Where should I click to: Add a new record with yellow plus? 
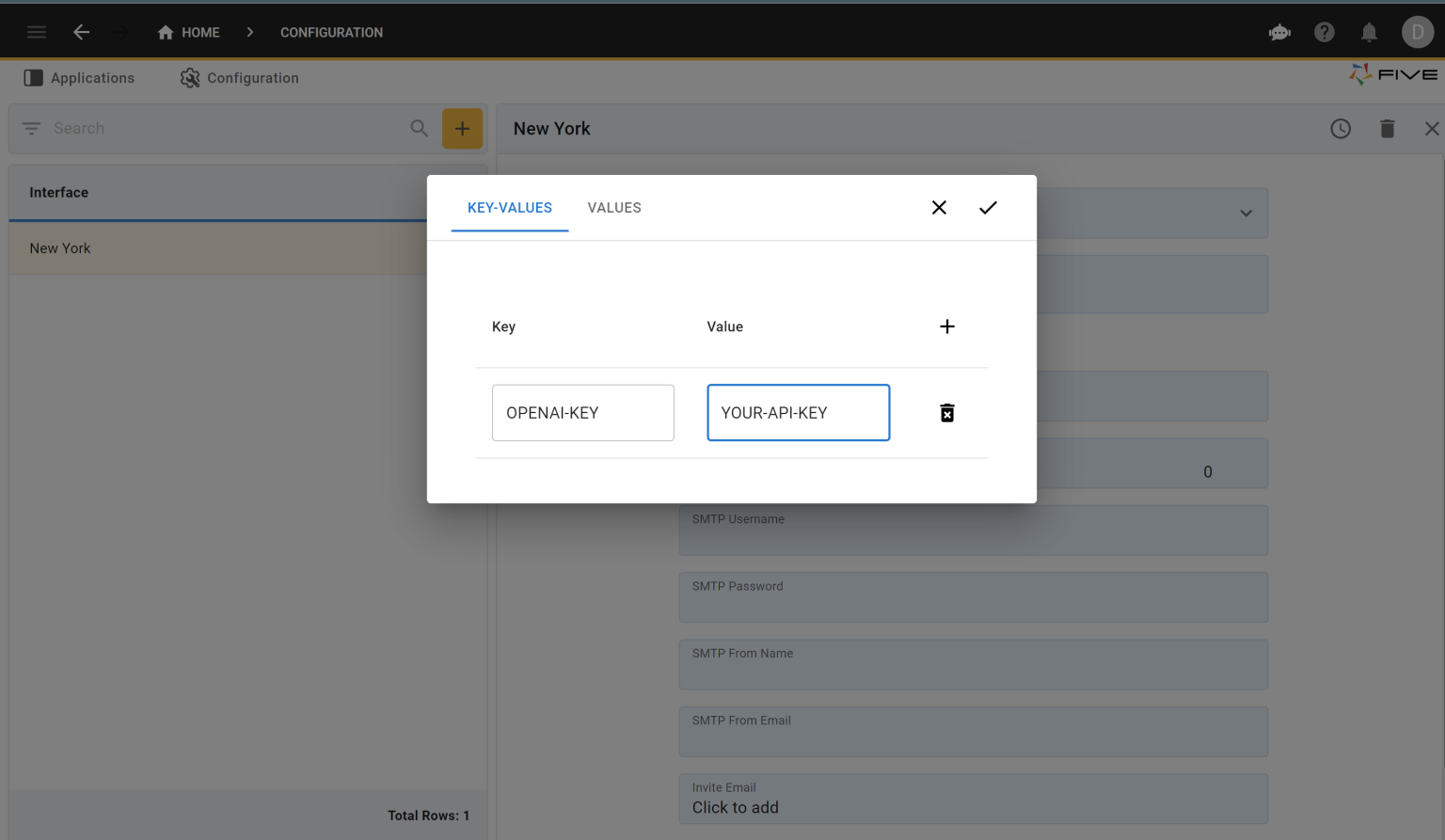coord(462,129)
